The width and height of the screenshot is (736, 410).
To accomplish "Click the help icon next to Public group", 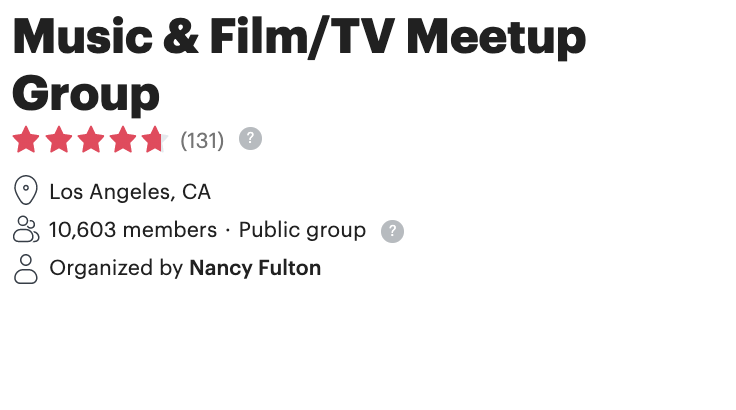I will pos(392,231).
